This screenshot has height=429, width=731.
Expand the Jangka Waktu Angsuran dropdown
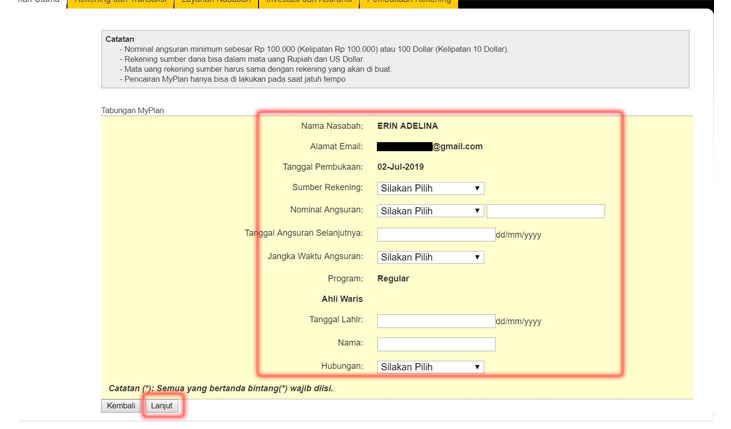[x=430, y=257]
